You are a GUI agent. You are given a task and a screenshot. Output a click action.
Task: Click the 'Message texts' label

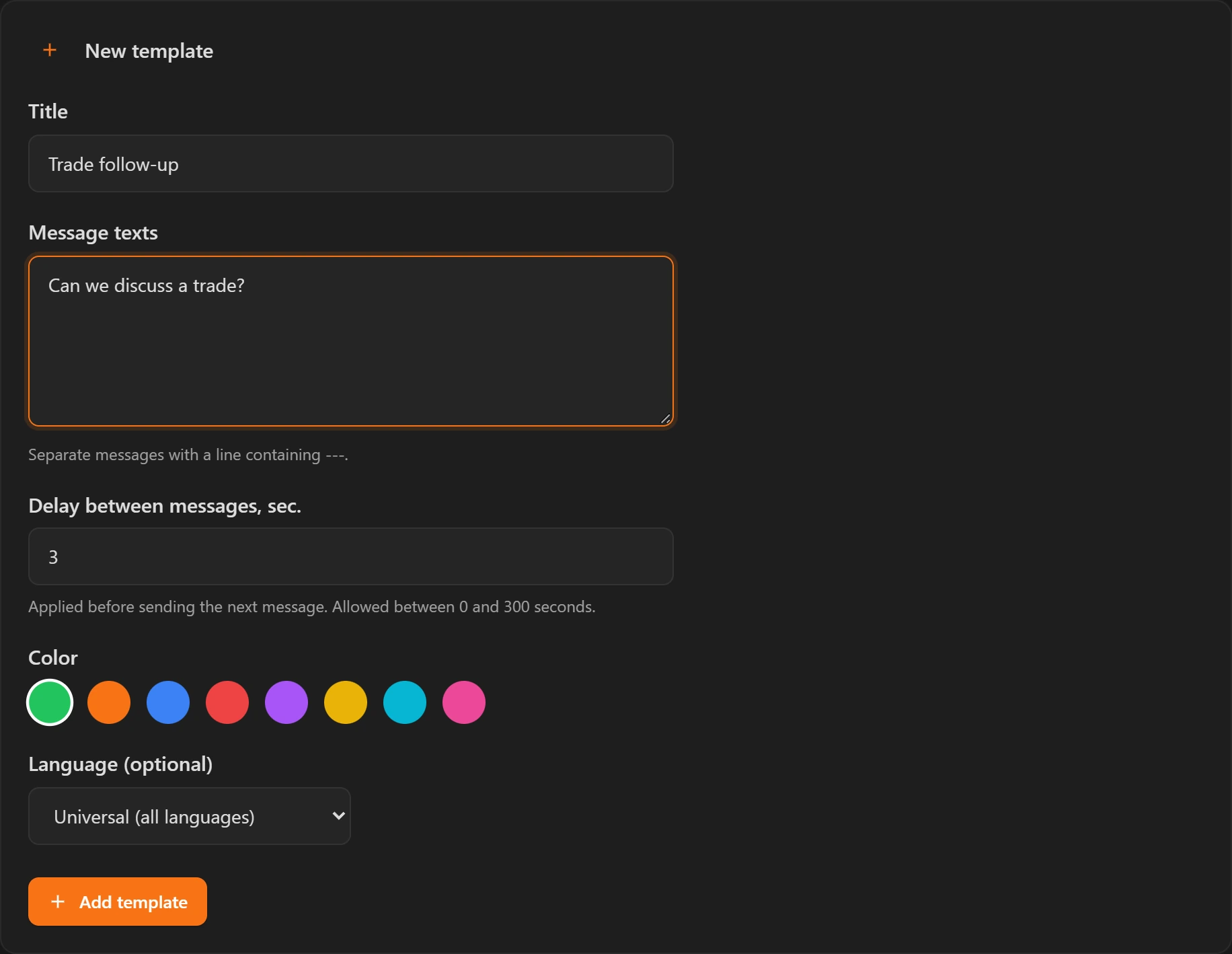pyautogui.click(x=93, y=233)
